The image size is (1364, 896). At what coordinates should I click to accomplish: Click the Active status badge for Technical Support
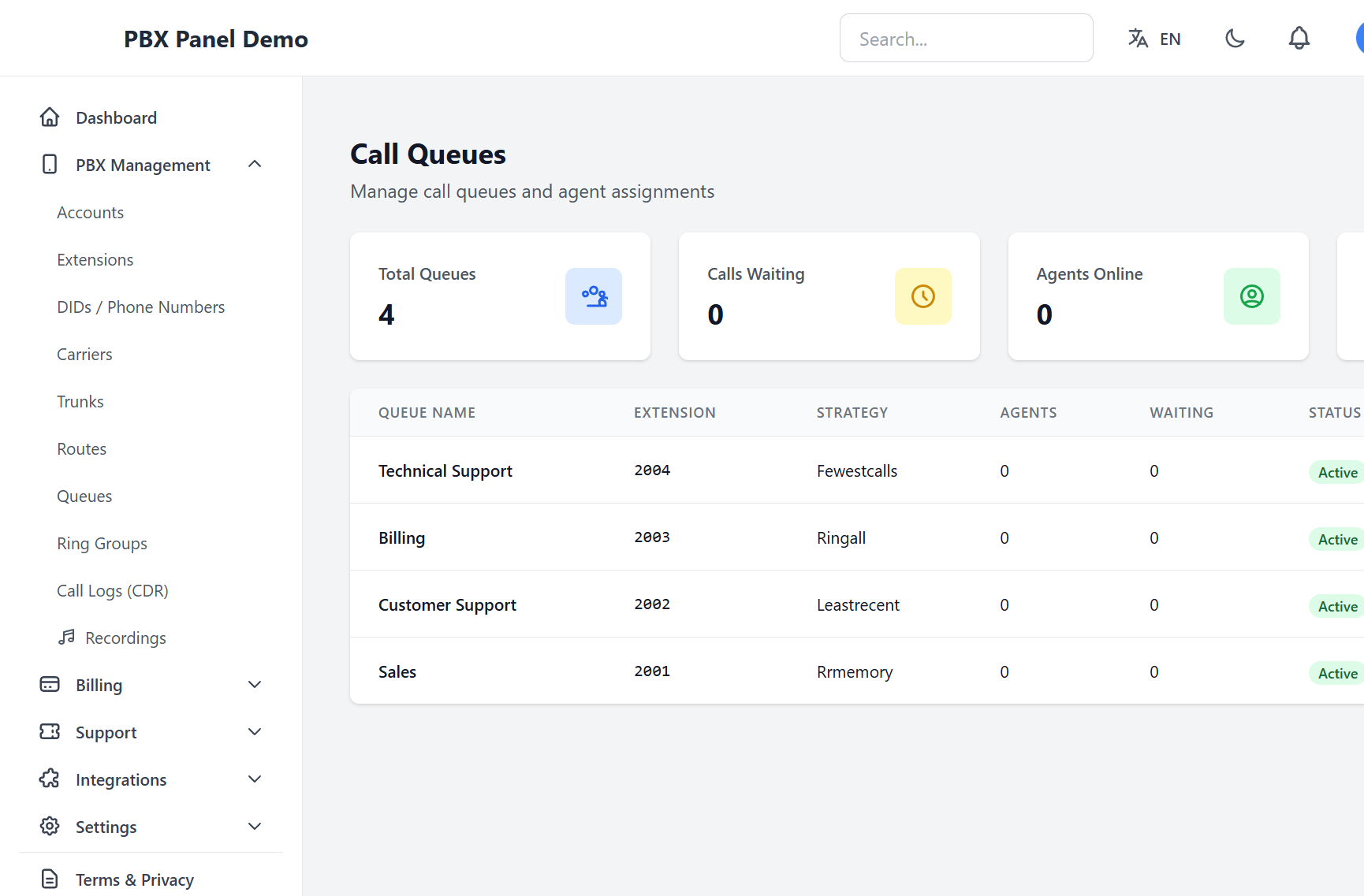click(x=1337, y=472)
